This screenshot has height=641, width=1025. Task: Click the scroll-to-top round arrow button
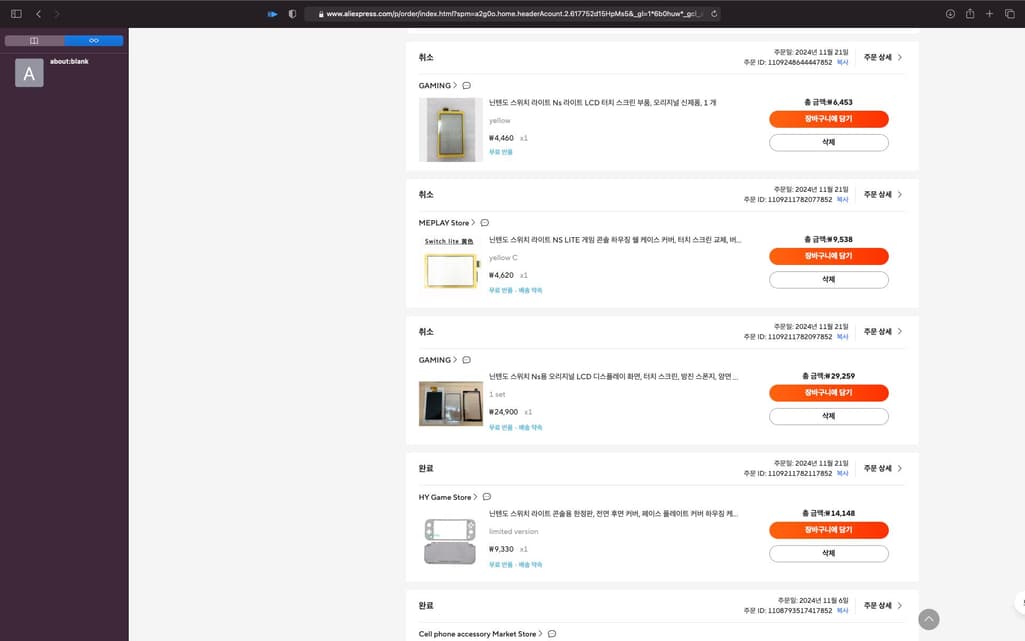929,619
